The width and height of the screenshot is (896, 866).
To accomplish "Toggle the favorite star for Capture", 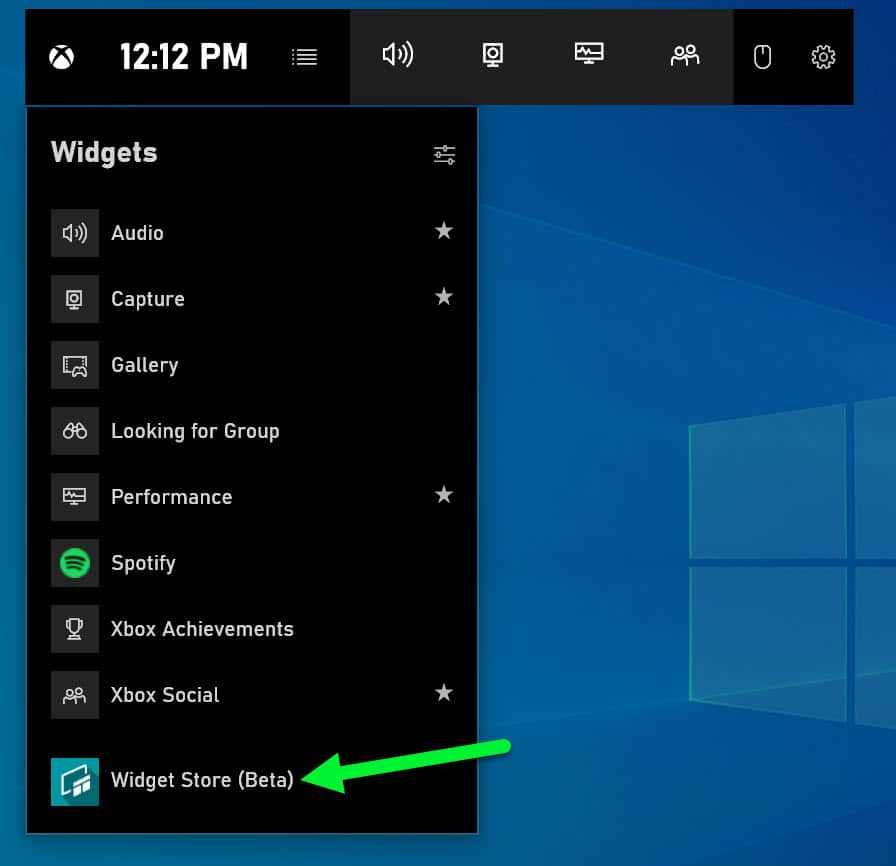I will coord(444,297).
